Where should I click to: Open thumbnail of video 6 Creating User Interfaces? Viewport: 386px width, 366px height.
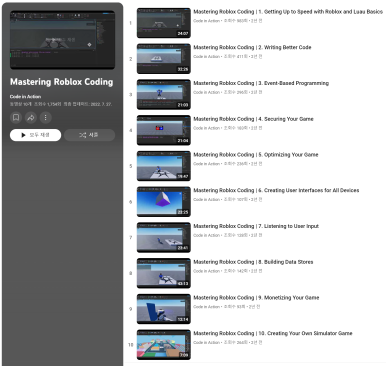pyautogui.click(x=164, y=202)
